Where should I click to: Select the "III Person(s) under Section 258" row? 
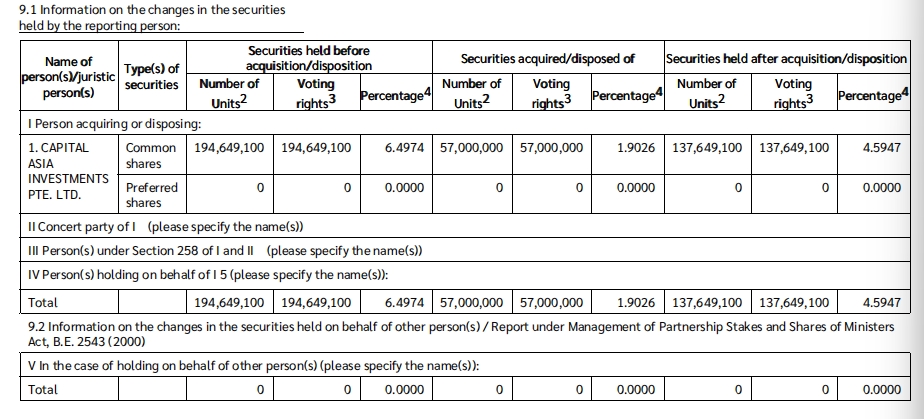pyautogui.click(x=225, y=250)
